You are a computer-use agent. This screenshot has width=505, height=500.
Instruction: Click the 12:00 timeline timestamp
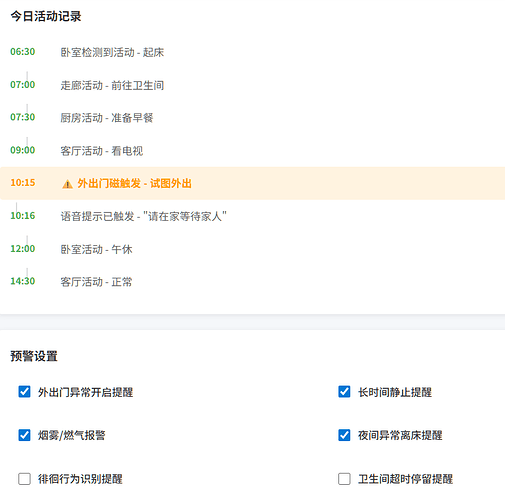coord(23,249)
